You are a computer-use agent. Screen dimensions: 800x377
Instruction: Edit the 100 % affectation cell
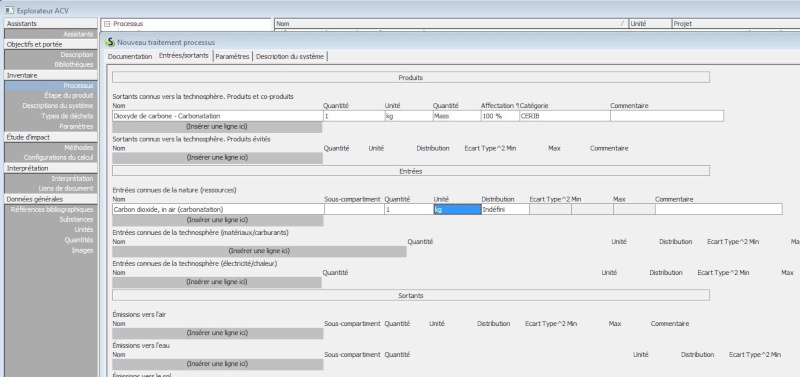[499, 116]
